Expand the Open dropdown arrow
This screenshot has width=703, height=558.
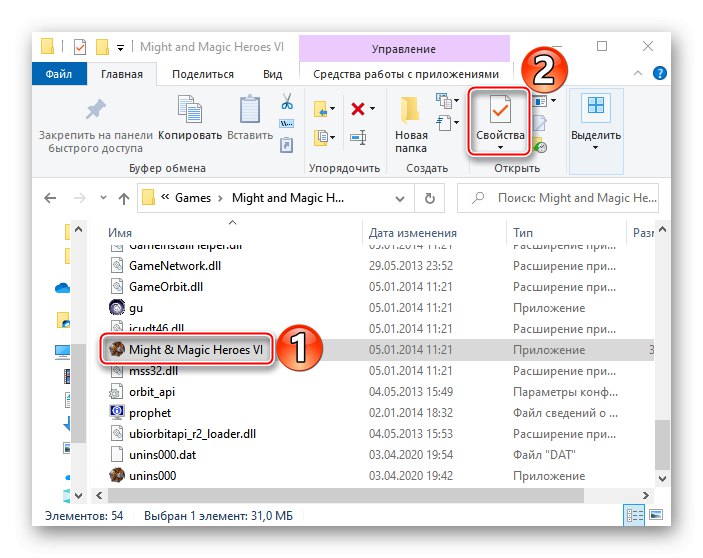click(x=554, y=100)
